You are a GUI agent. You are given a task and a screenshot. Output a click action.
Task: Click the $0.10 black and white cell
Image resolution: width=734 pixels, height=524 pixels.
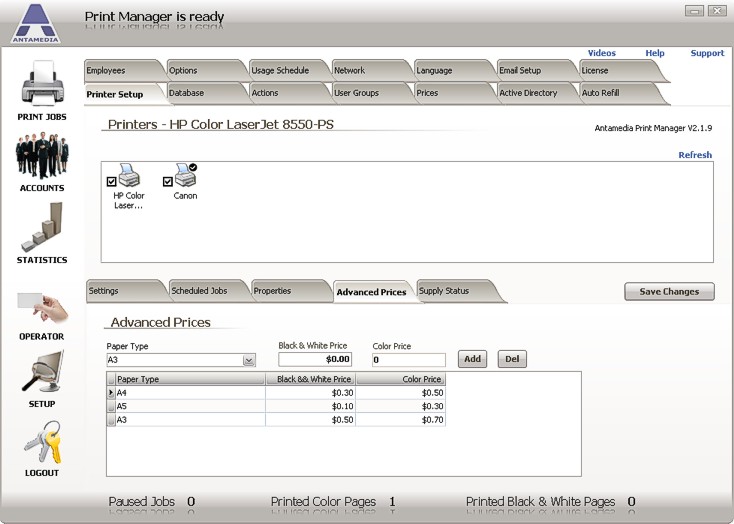point(311,406)
